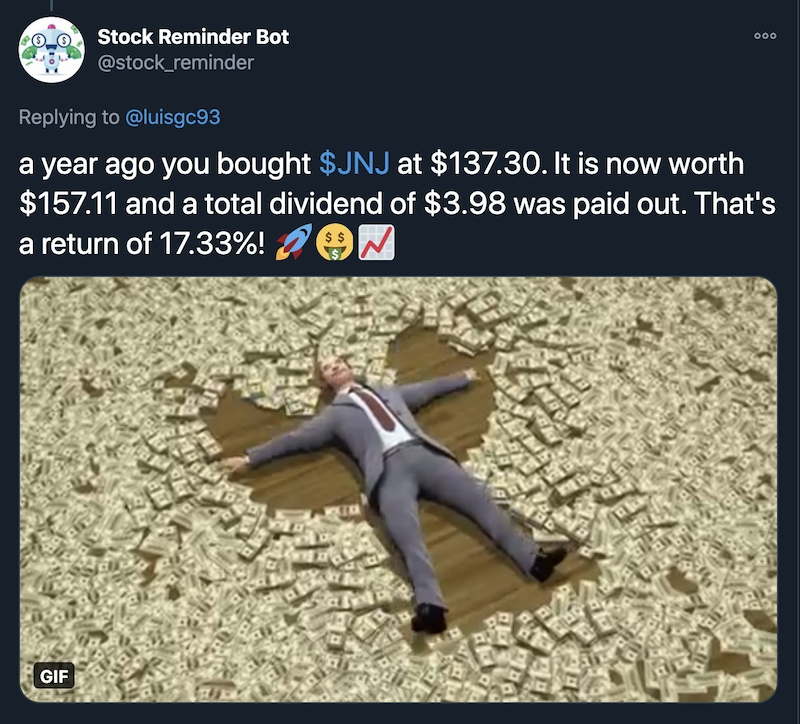Click the GIF badge on the media
800x724 pixels.
54,676
